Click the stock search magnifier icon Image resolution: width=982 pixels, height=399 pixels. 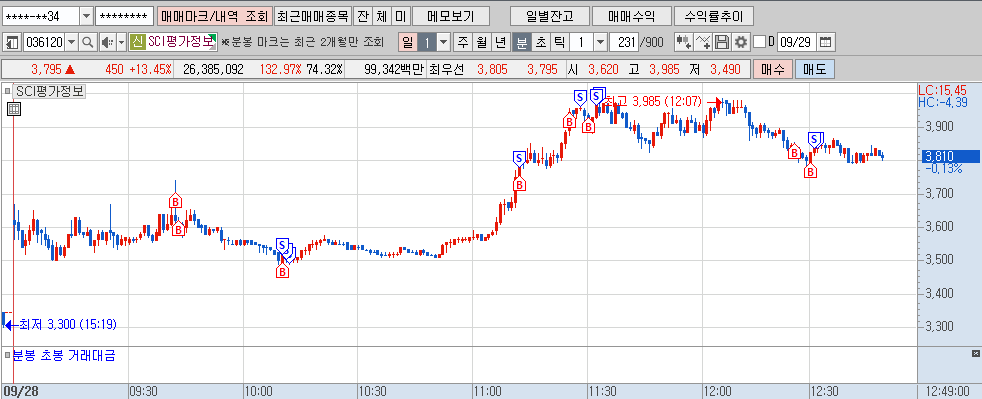point(88,43)
